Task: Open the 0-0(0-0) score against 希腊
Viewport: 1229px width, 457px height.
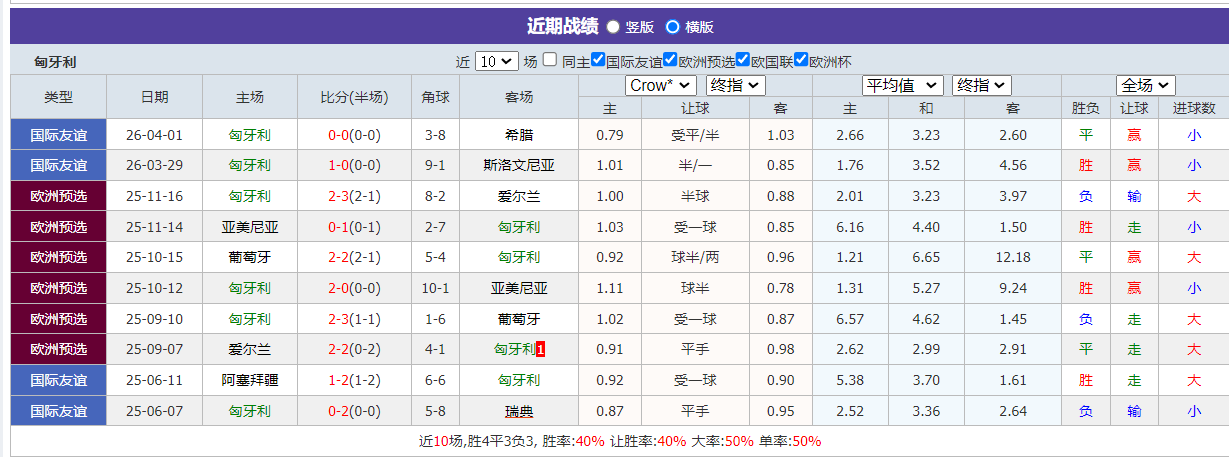Action: click(354, 135)
